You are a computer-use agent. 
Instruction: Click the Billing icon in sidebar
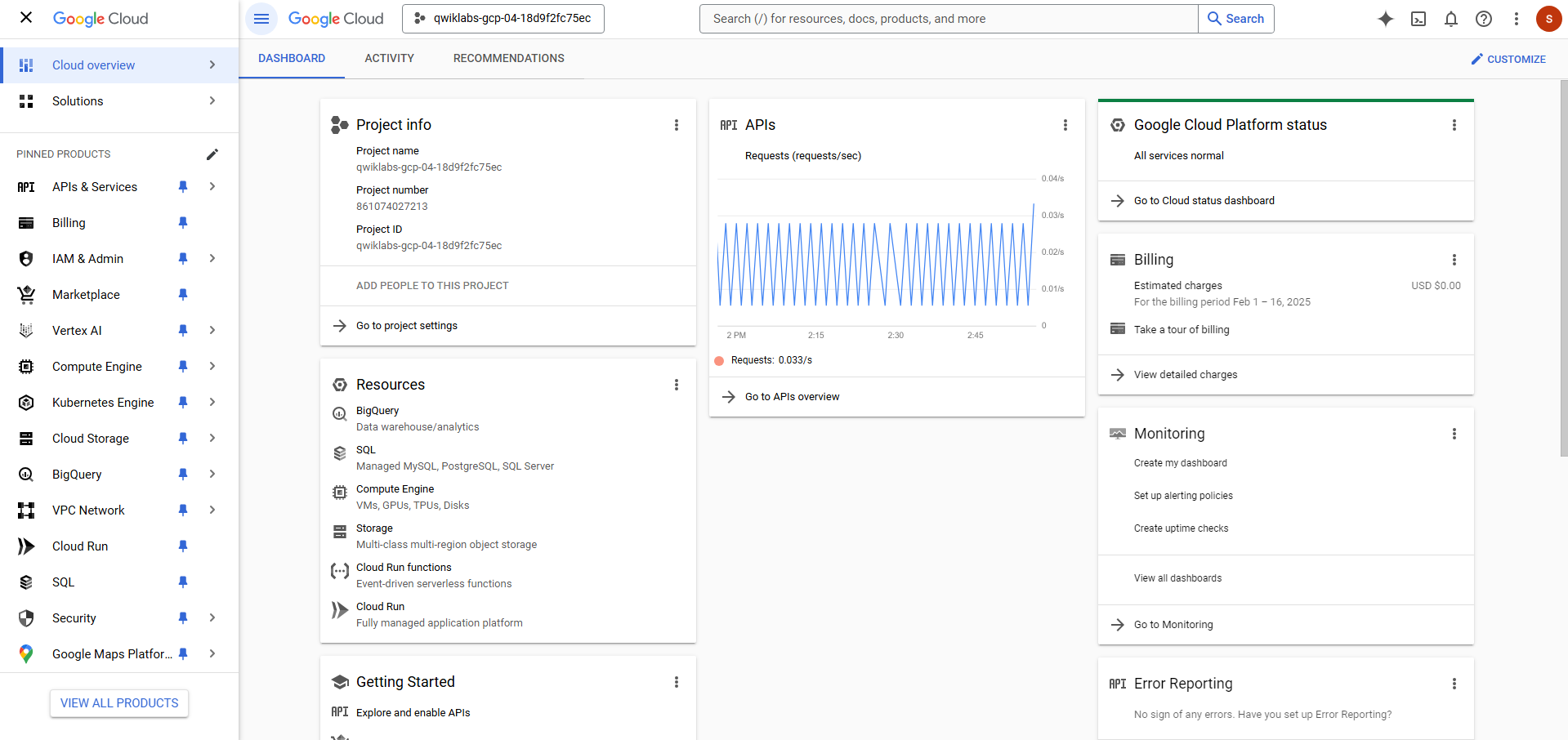(x=26, y=223)
